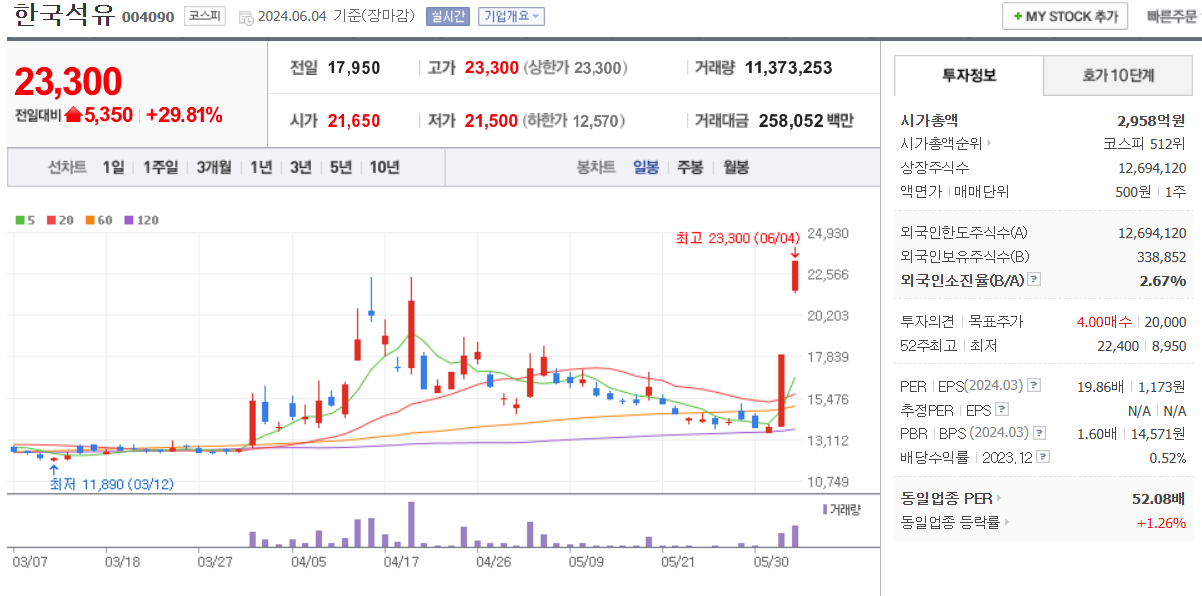The width and height of the screenshot is (1202, 596).
Task: Click the 시가 price 21,650
Action: [353, 121]
